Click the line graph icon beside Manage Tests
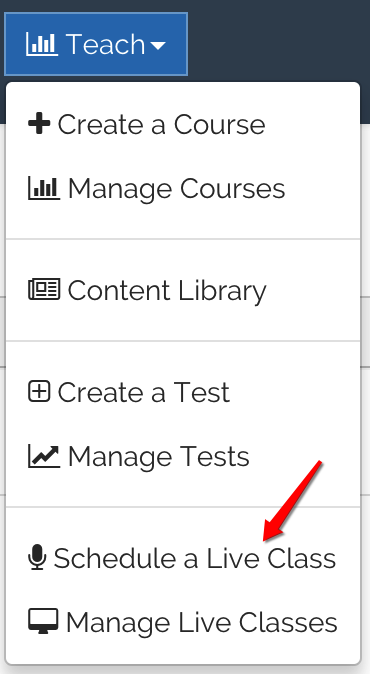Viewport: 370px width, 674px height. coord(44,456)
